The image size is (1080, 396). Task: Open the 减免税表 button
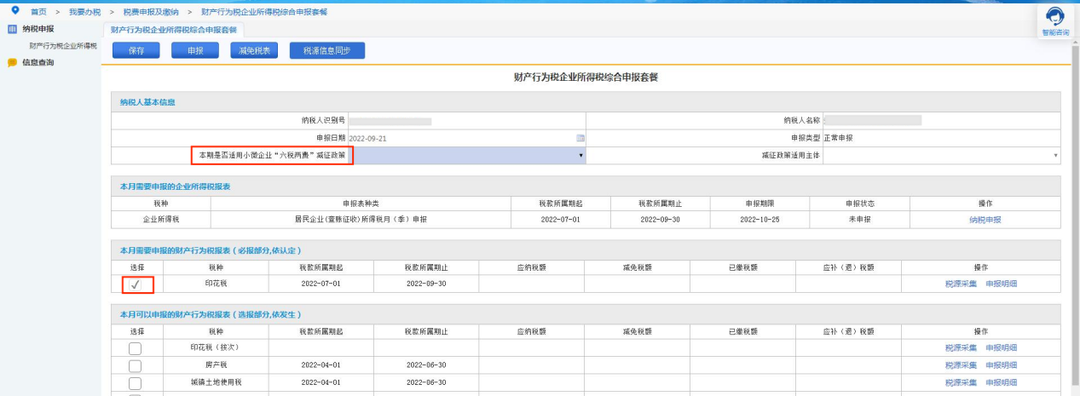point(254,51)
